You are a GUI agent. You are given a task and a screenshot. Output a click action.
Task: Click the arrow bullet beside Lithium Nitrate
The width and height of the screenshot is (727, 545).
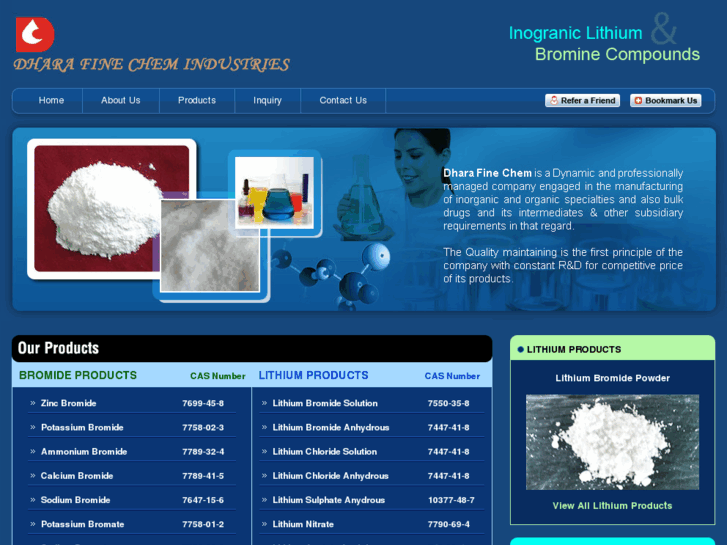(x=264, y=524)
